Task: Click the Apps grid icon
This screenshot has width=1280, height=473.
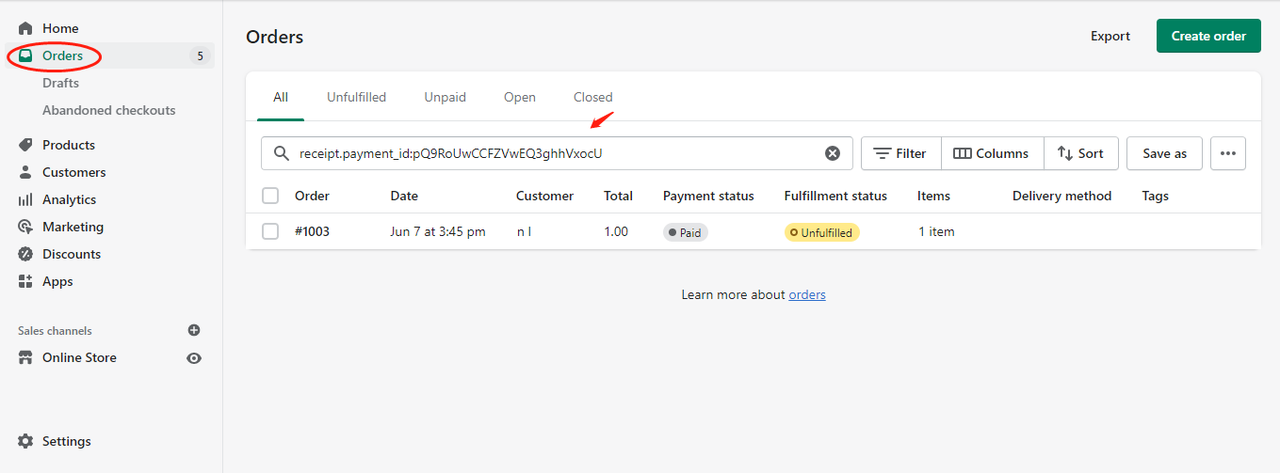Action: coord(26,282)
